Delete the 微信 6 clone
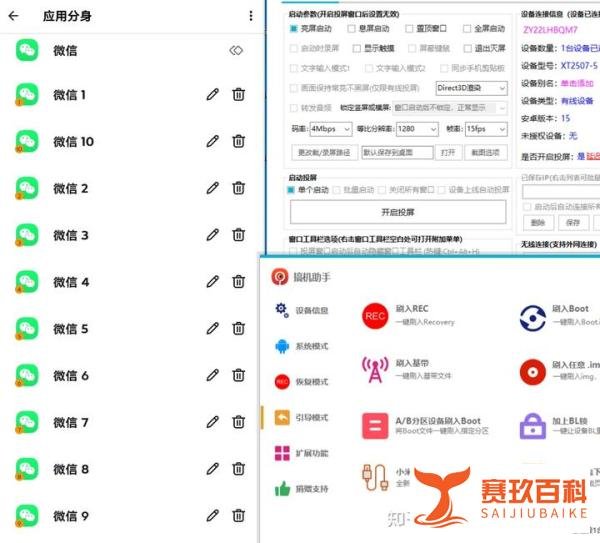This screenshot has height=543, width=600. point(238,375)
